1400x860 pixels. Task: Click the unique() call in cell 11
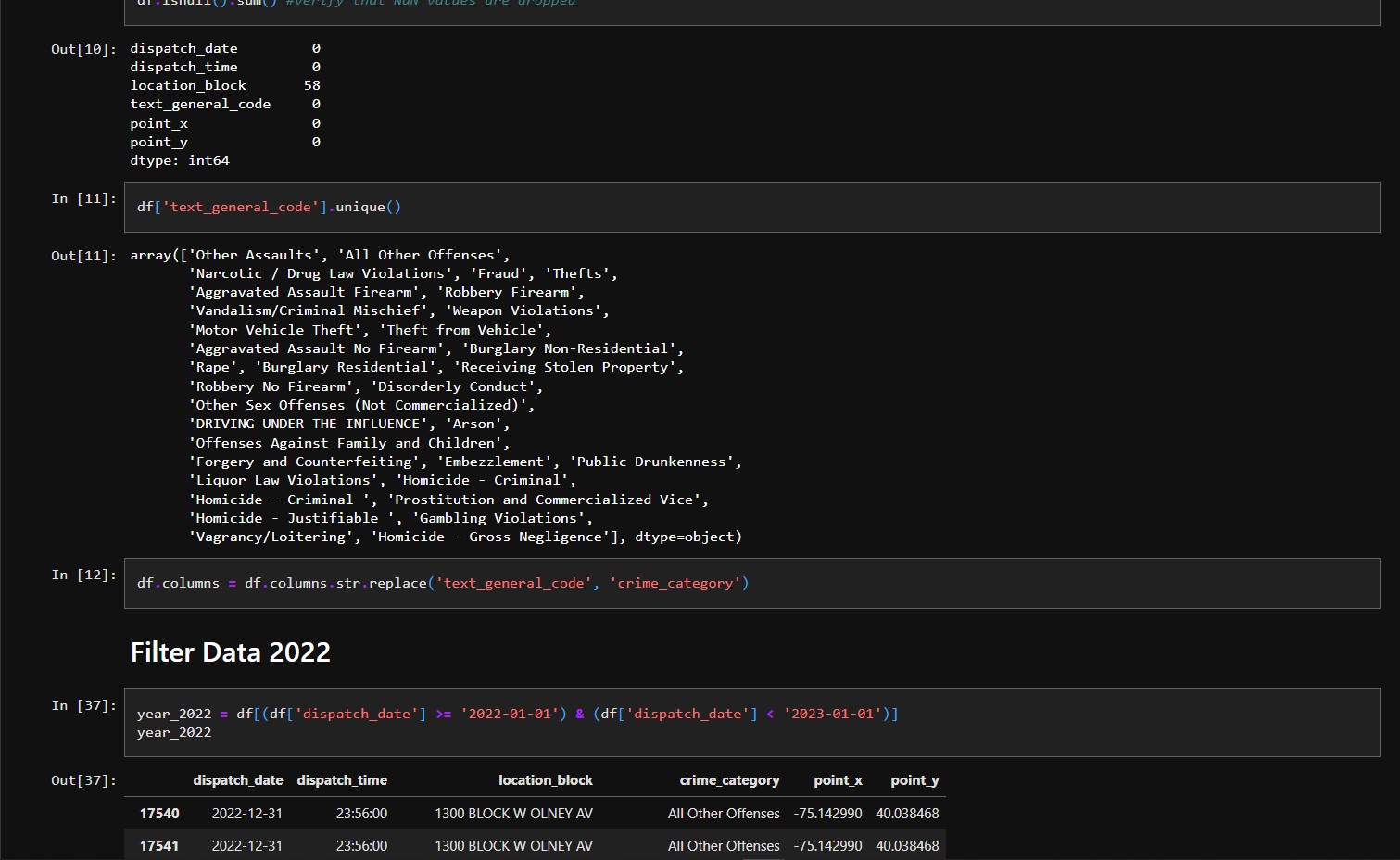[x=369, y=207]
